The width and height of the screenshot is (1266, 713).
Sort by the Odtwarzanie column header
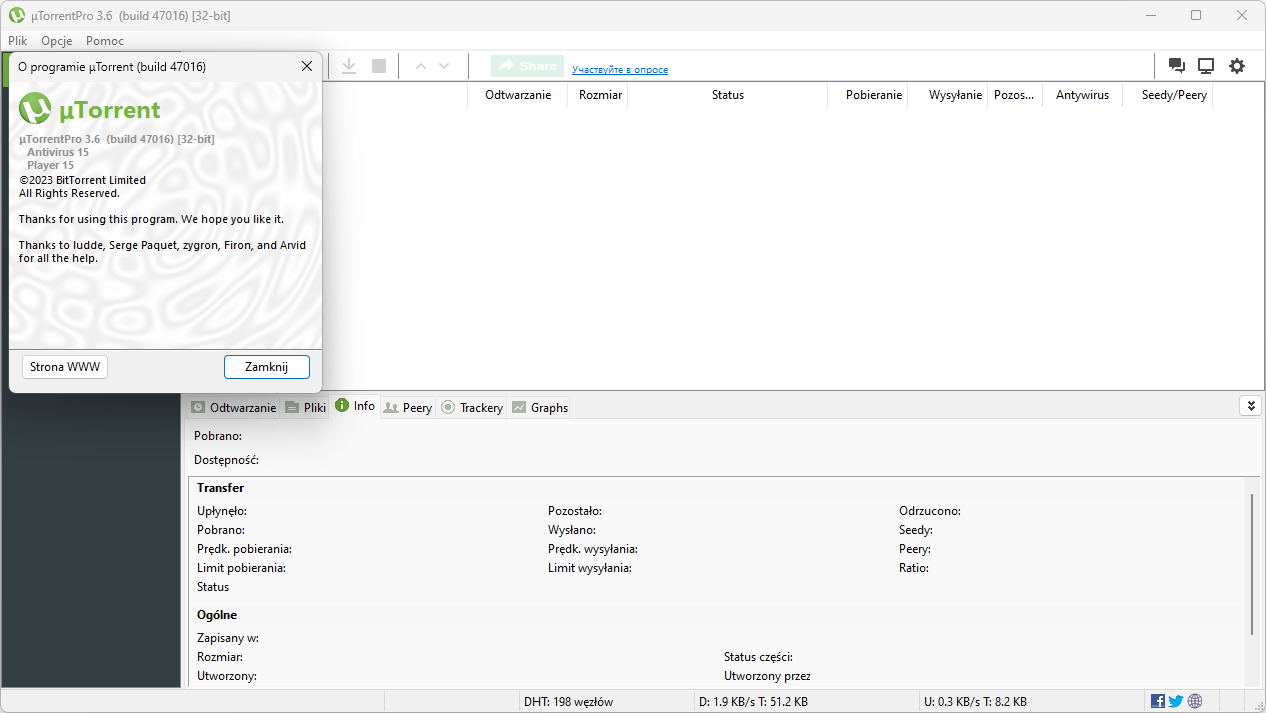pos(517,95)
